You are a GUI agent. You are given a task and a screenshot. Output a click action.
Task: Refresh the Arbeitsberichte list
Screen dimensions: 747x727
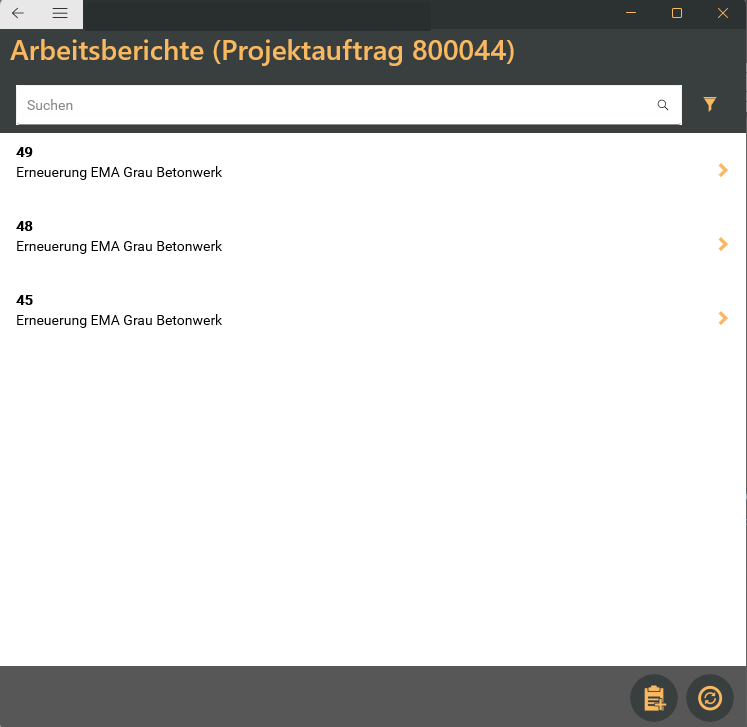click(710, 698)
